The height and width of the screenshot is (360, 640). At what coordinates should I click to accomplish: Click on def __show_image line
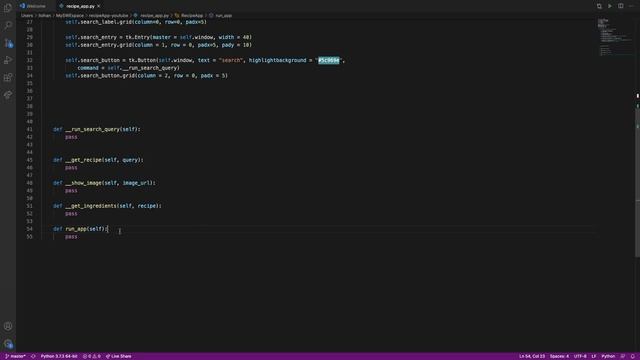pyautogui.click(x=104, y=183)
